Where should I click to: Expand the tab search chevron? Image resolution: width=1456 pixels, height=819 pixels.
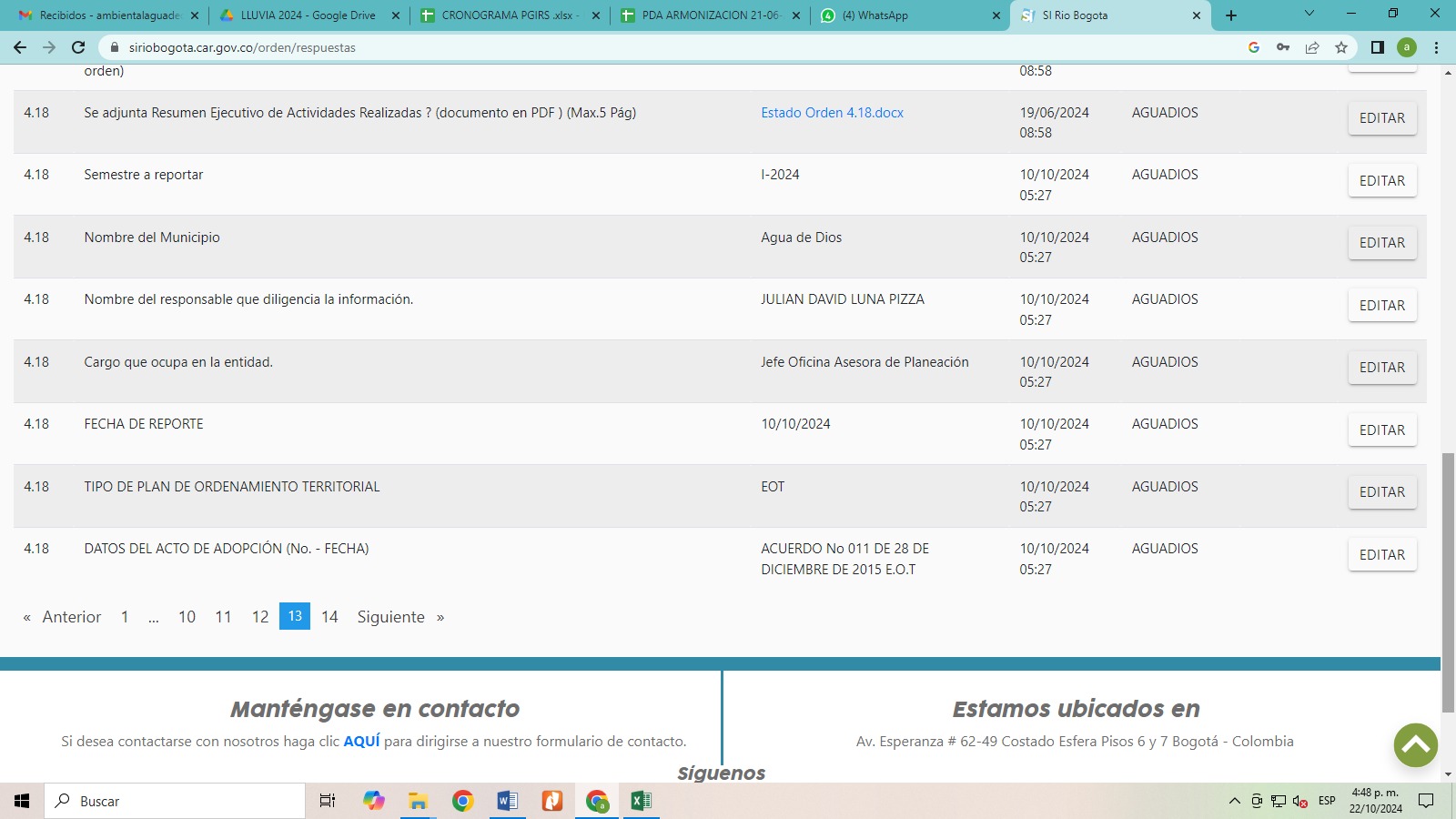1309,15
